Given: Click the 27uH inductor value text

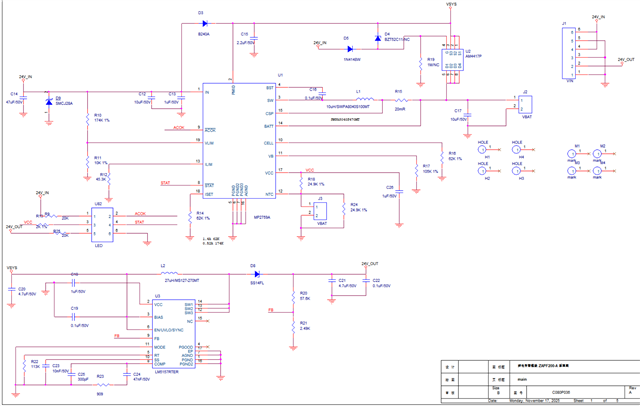Looking at the screenshot, I should 182,281.
